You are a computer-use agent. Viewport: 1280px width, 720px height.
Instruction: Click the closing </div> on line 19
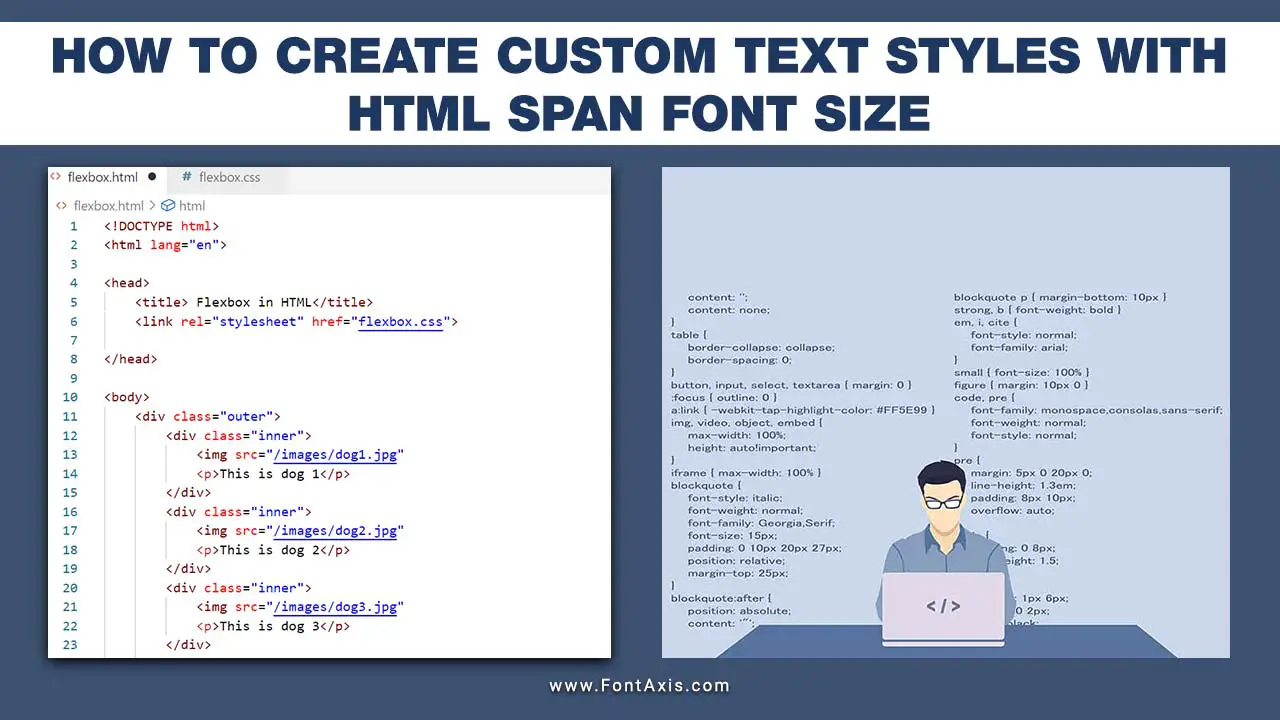point(189,569)
